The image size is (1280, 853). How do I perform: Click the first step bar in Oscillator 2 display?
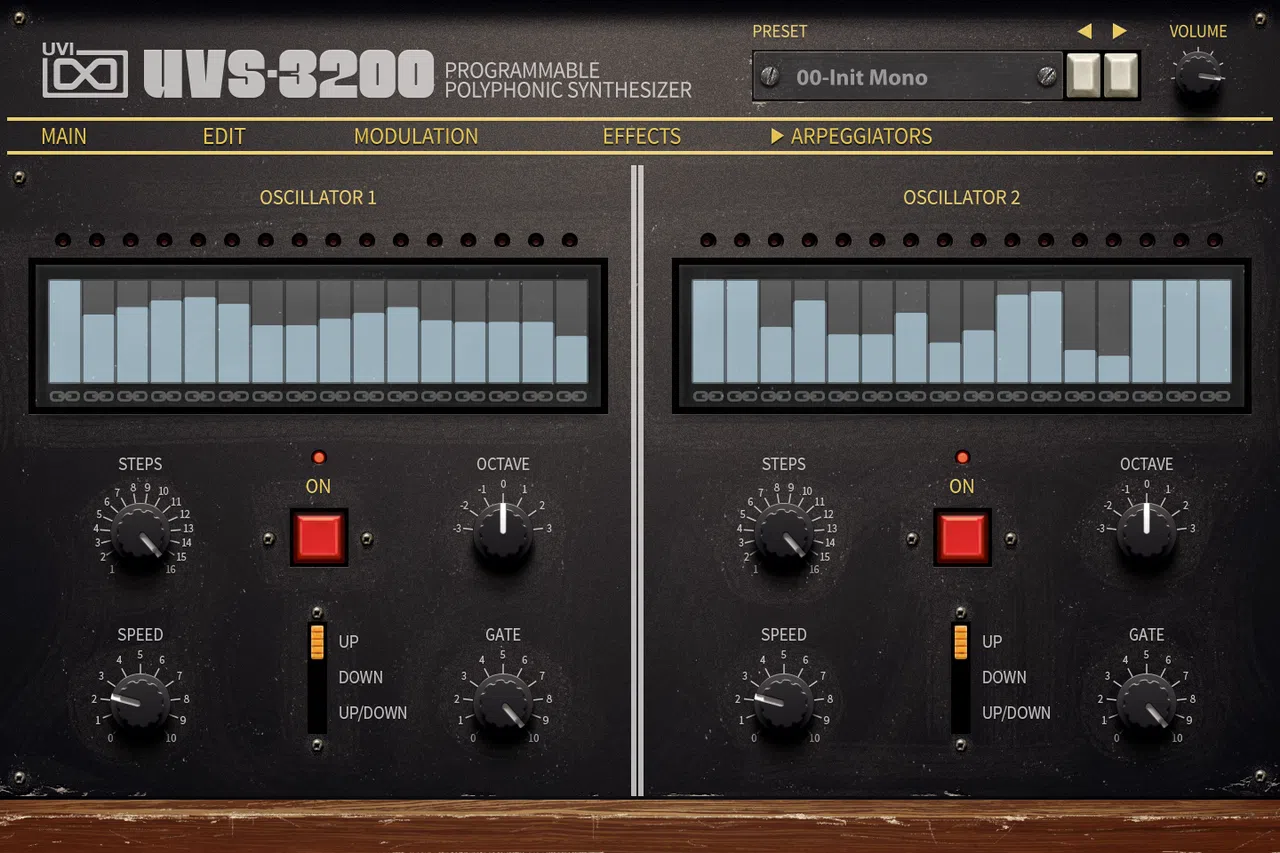(x=708, y=331)
